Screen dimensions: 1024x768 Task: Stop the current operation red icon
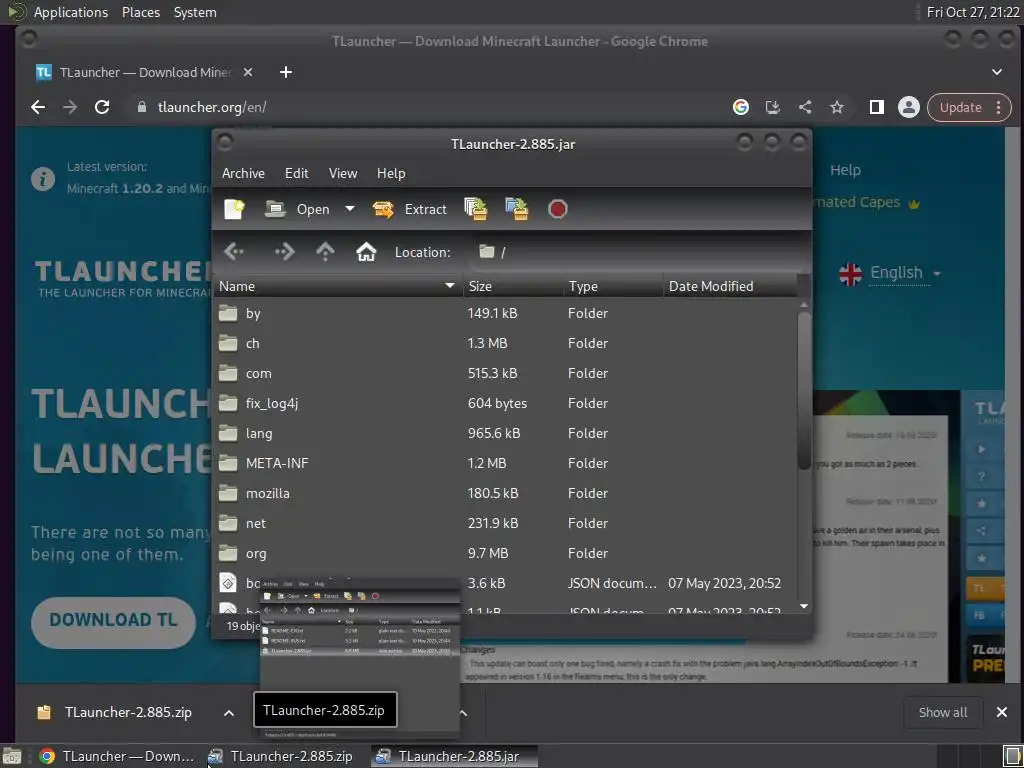557,209
